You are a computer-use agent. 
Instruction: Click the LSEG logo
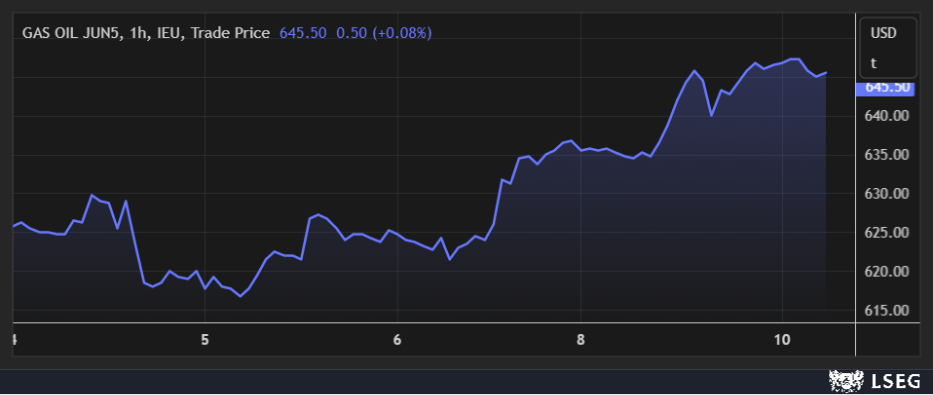coord(875,381)
